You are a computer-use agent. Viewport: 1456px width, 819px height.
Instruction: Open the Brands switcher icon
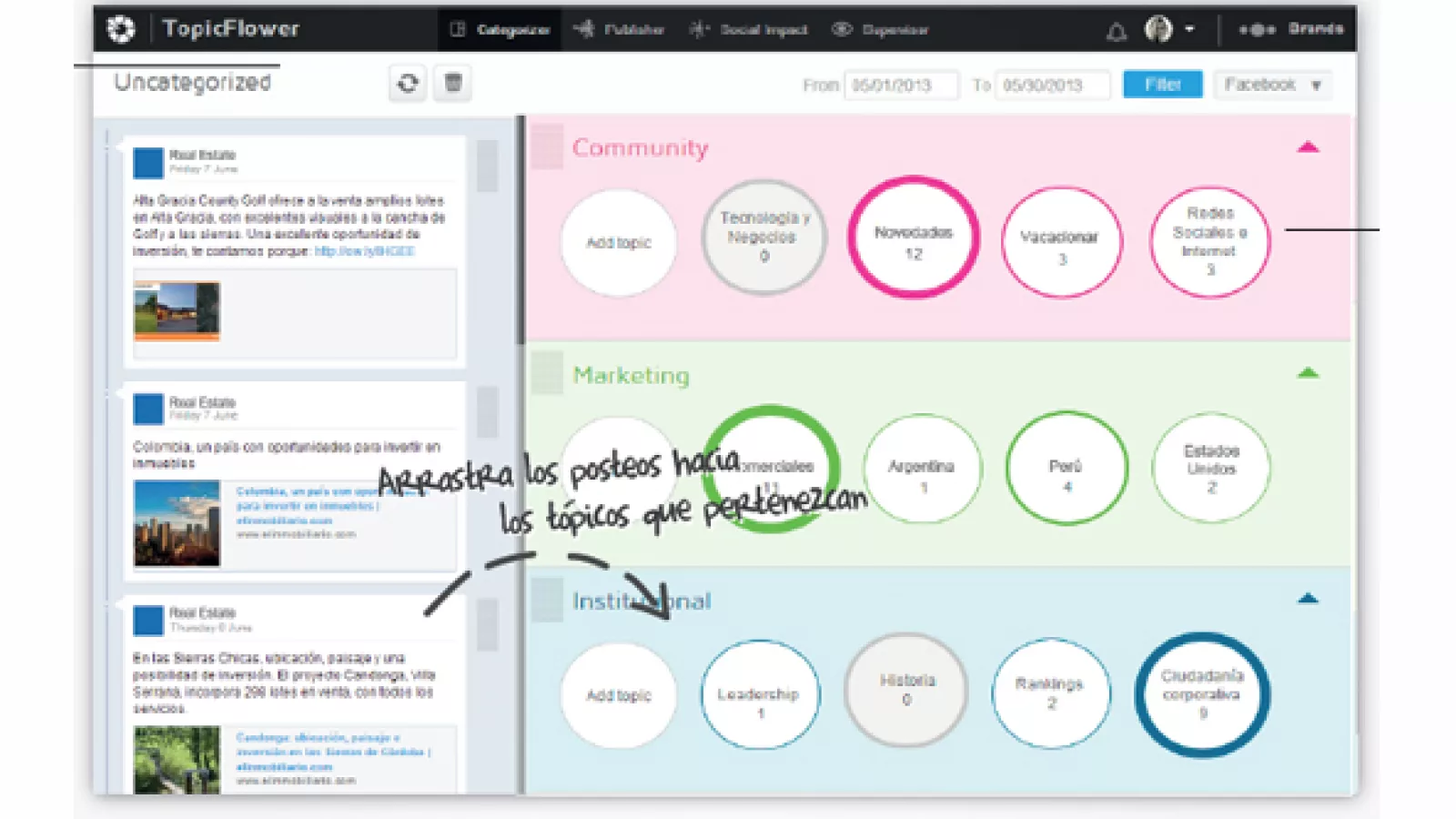click(x=1257, y=30)
